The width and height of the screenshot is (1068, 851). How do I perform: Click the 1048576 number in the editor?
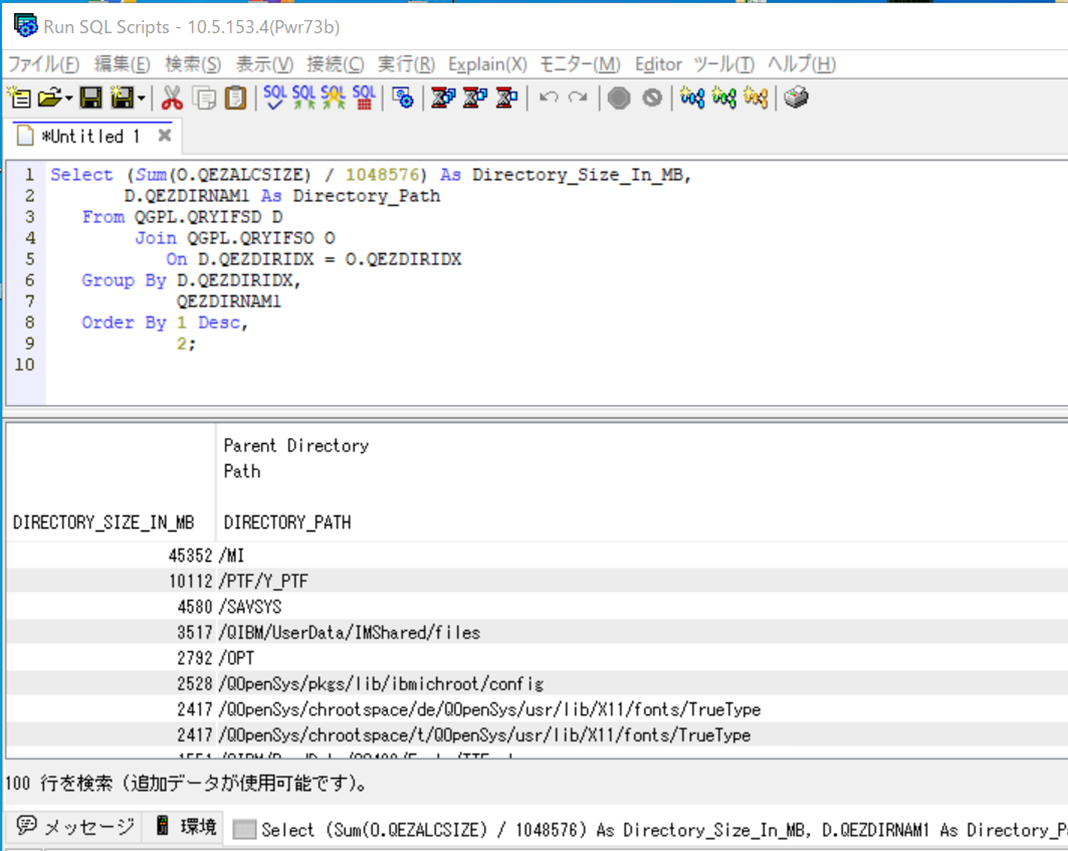[x=381, y=175]
